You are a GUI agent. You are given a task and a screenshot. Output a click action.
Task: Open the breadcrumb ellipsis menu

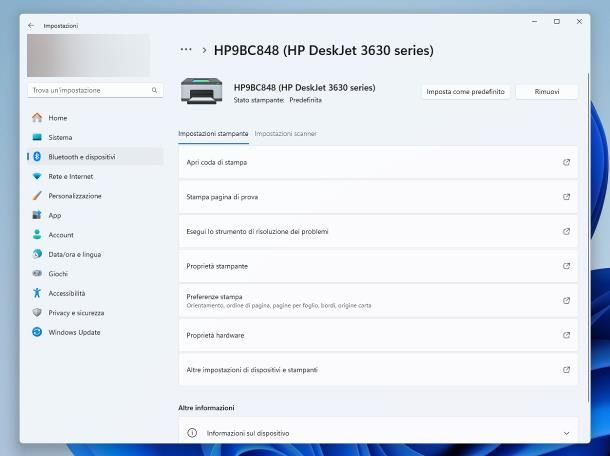coord(186,50)
